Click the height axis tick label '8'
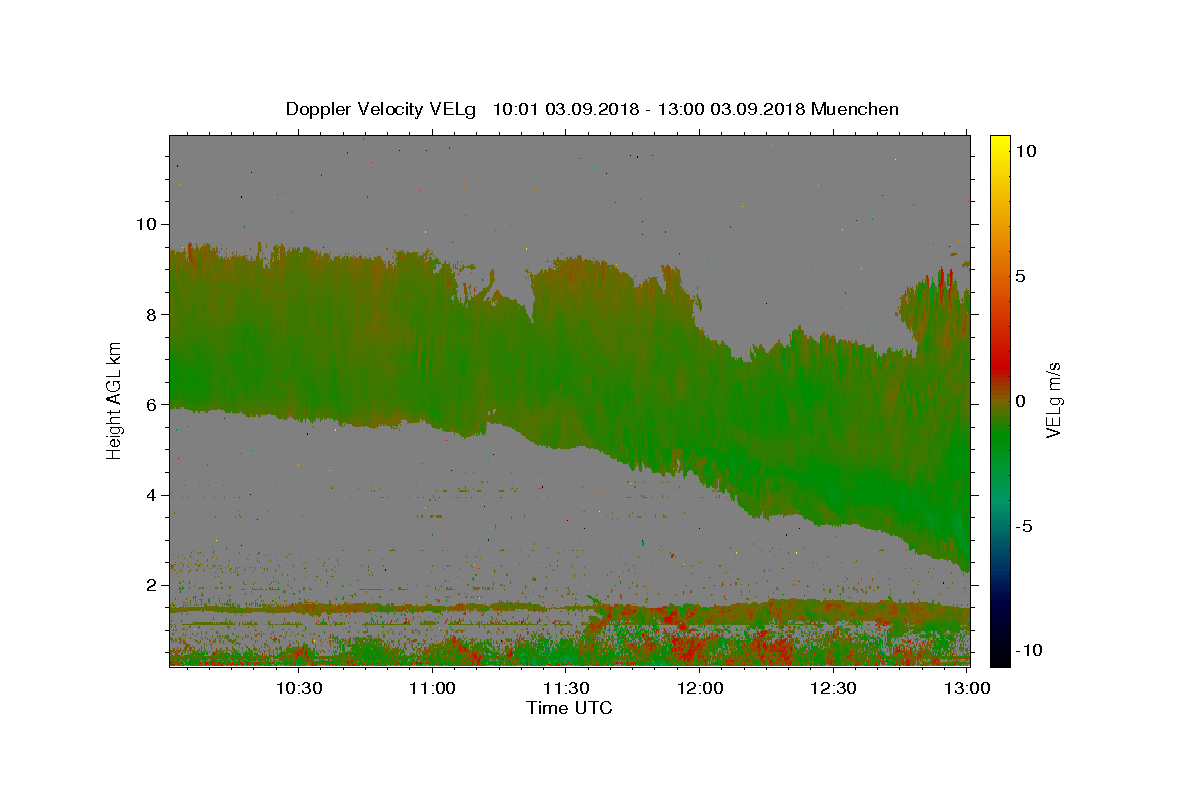The width and height of the screenshot is (1200, 800). pyautogui.click(x=154, y=314)
